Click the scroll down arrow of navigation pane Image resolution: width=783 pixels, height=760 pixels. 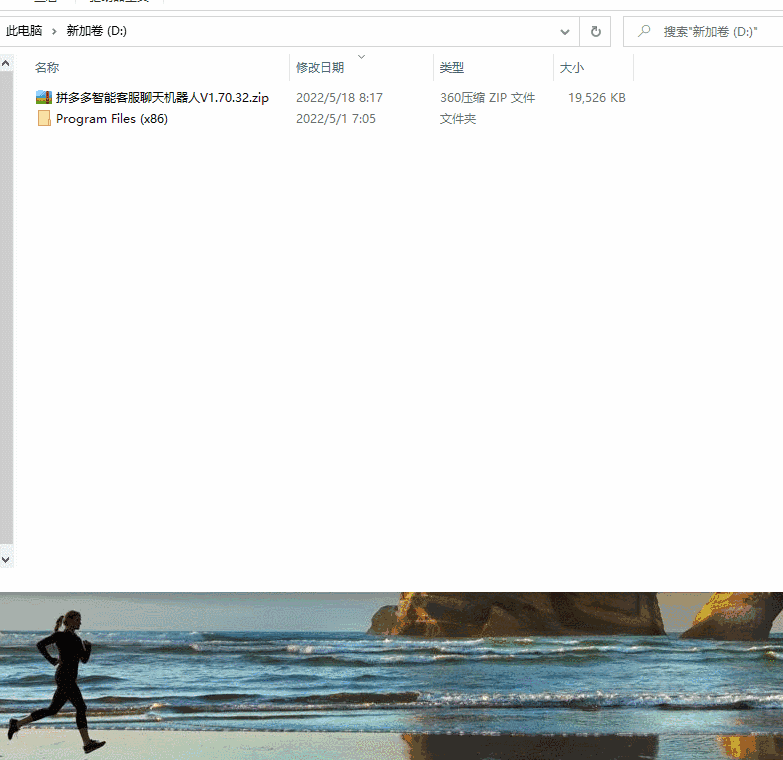click(6, 560)
